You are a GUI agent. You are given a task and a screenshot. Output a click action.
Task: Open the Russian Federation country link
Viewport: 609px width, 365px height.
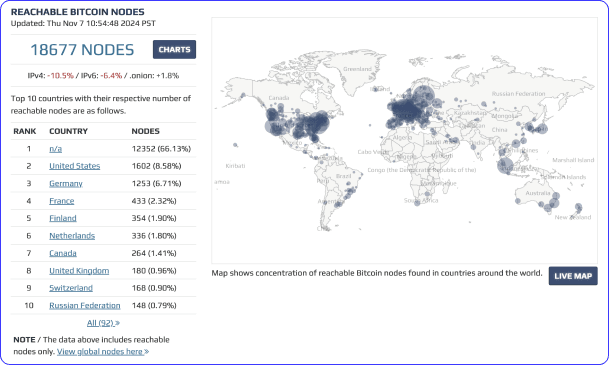pyautogui.click(x=85, y=306)
